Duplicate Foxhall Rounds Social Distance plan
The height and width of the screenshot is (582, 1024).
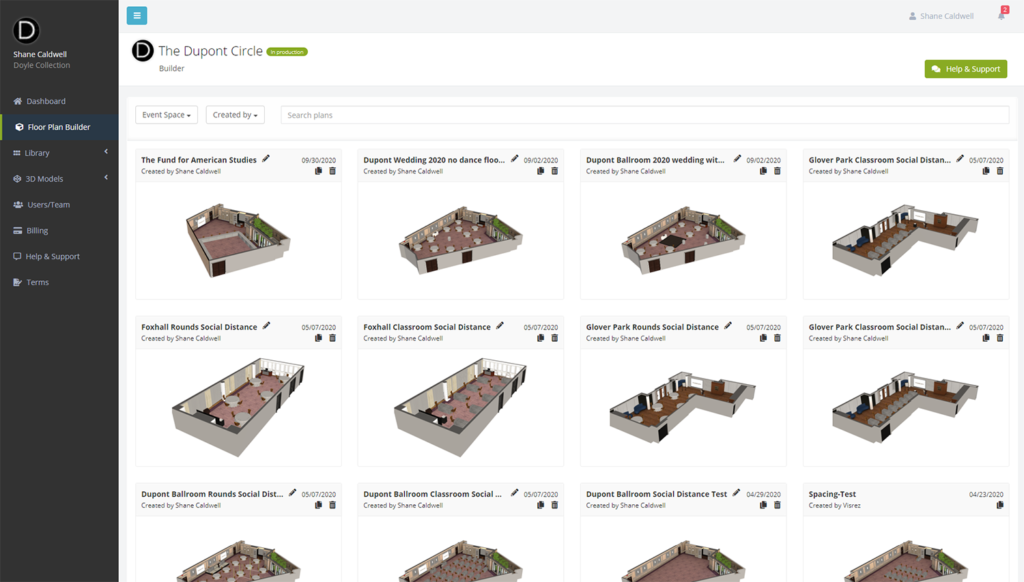pos(319,338)
